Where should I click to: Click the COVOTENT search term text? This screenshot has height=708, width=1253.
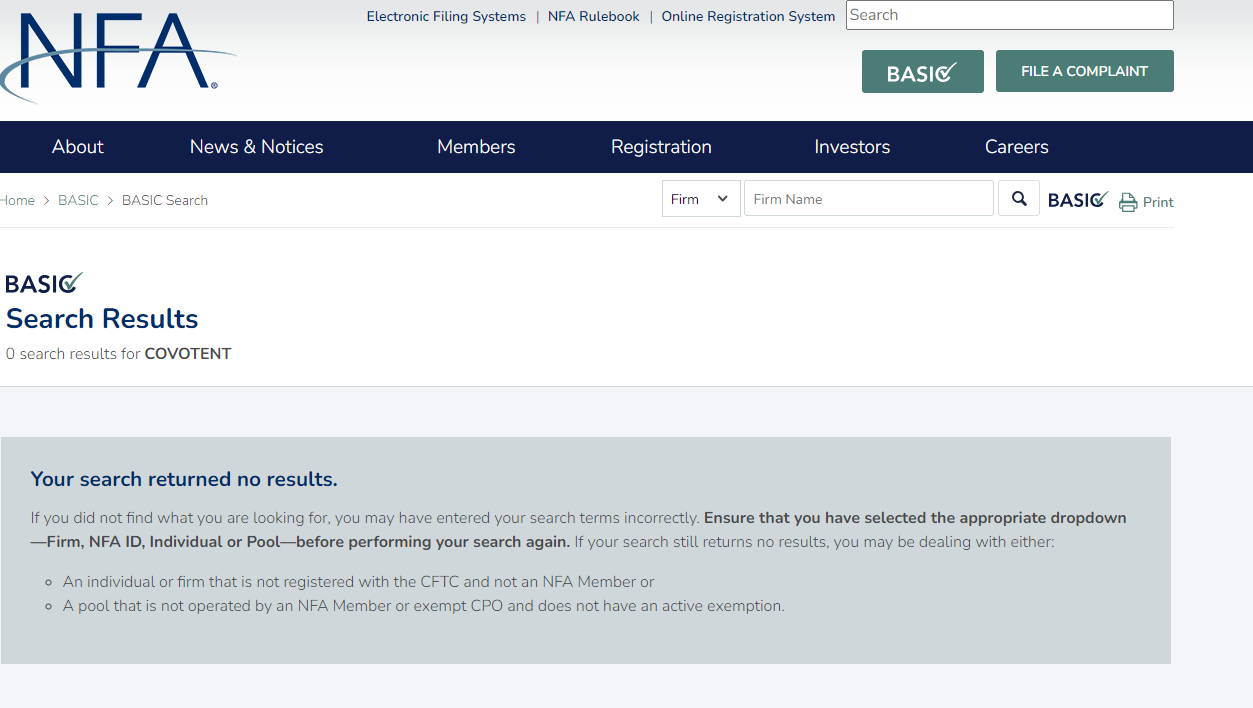(188, 354)
